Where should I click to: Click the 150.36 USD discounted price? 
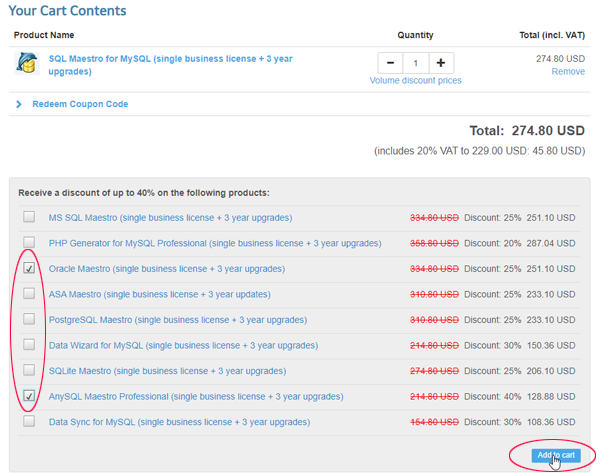pyautogui.click(x=551, y=346)
